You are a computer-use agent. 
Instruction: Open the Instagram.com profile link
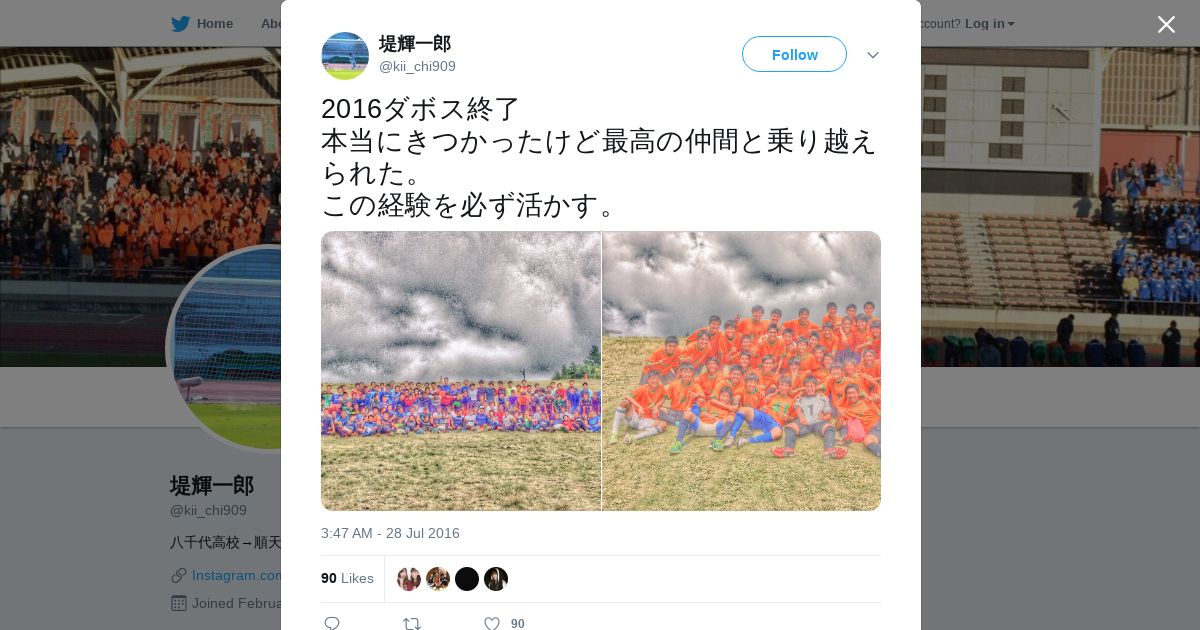[x=237, y=575]
